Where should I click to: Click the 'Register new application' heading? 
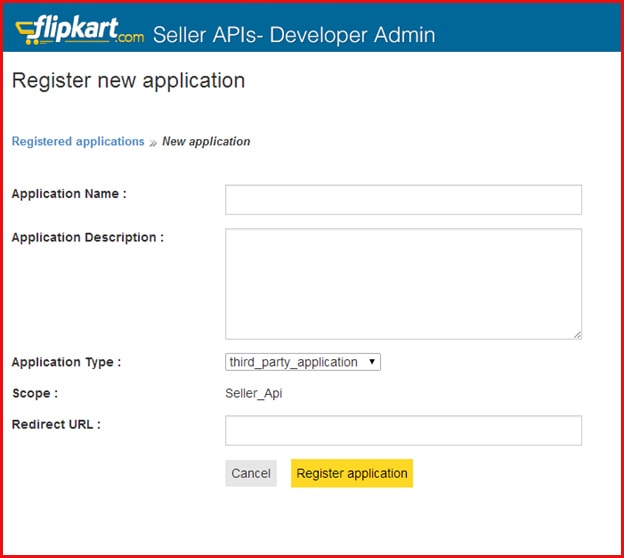(x=128, y=81)
